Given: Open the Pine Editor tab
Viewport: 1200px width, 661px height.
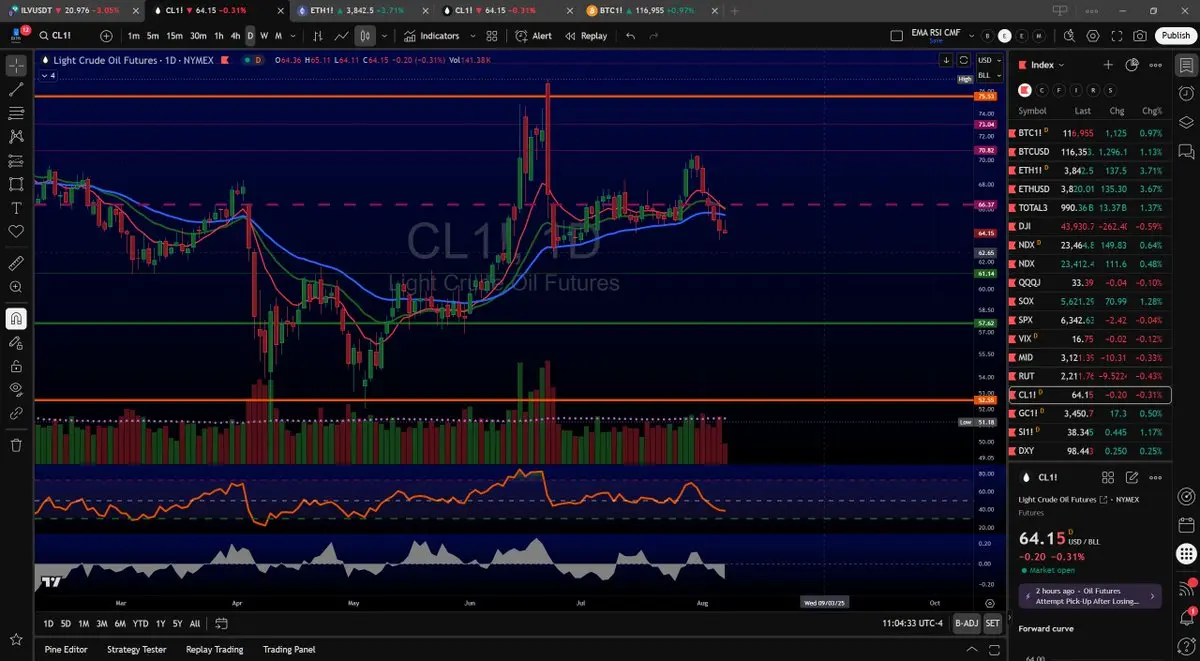Looking at the screenshot, I should click(66, 649).
